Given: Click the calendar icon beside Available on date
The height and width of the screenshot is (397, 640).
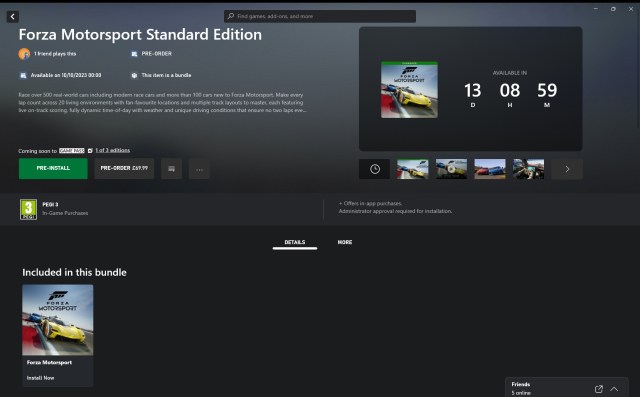Looking at the screenshot, I should [x=23, y=75].
